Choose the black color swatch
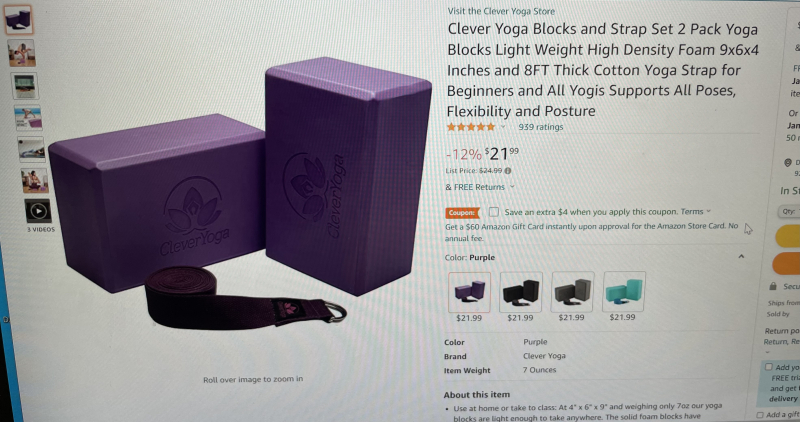This screenshot has width=800, height=422. (520, 292)
